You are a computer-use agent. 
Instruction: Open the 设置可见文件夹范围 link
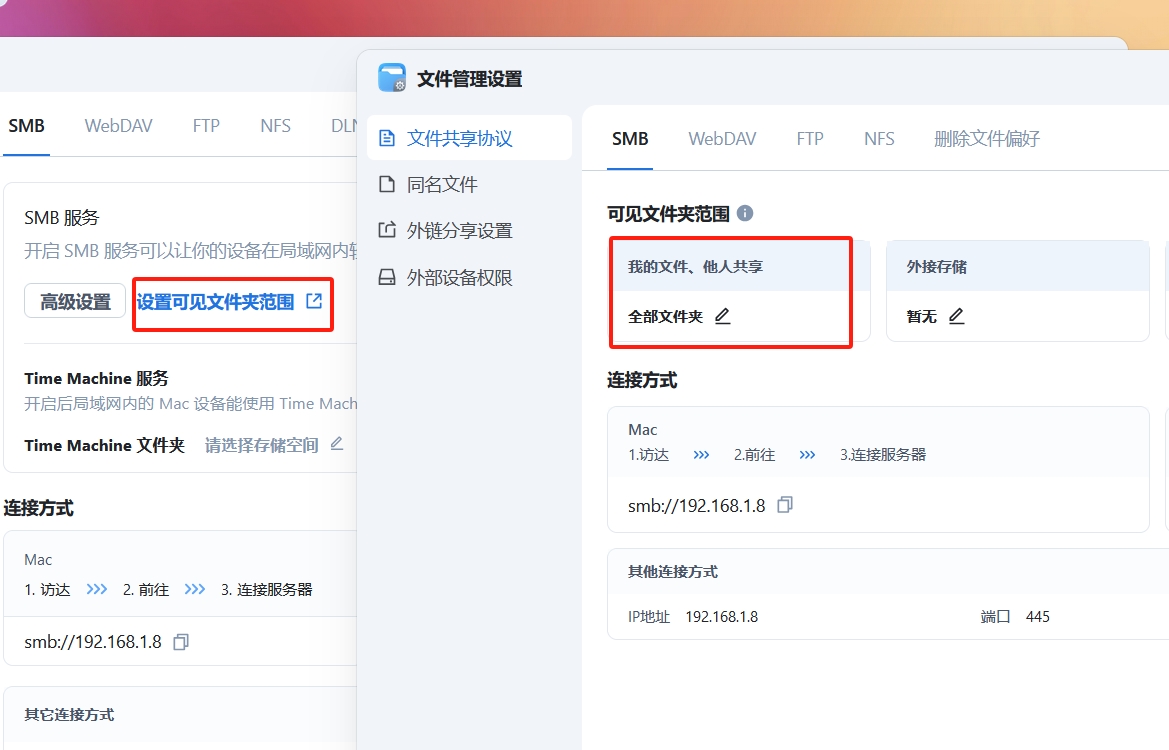[215, 301]
